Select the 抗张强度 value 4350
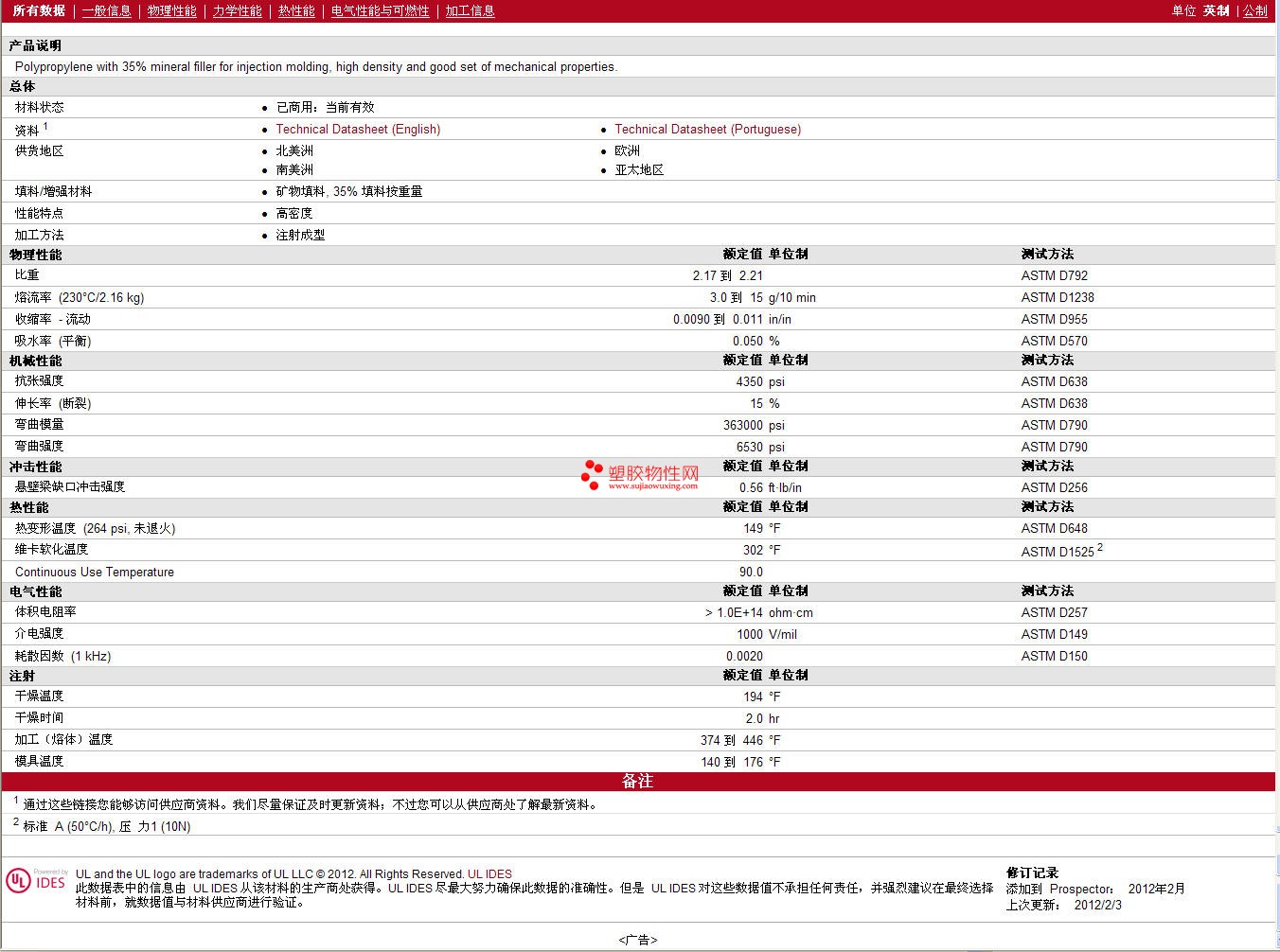The height and width of the screenshot is (952, 1280). [749, 381]
